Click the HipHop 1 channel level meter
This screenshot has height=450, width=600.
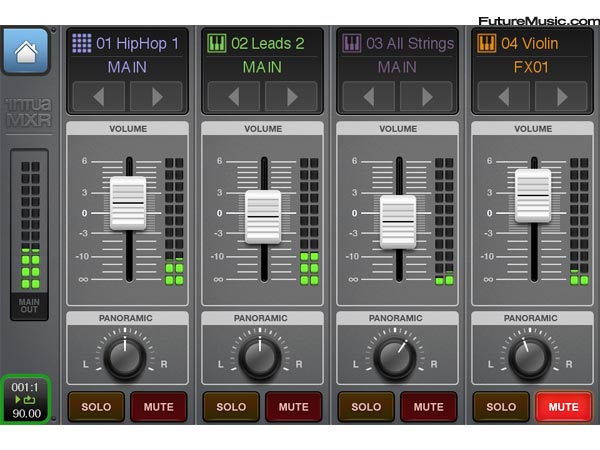(174, 222)
